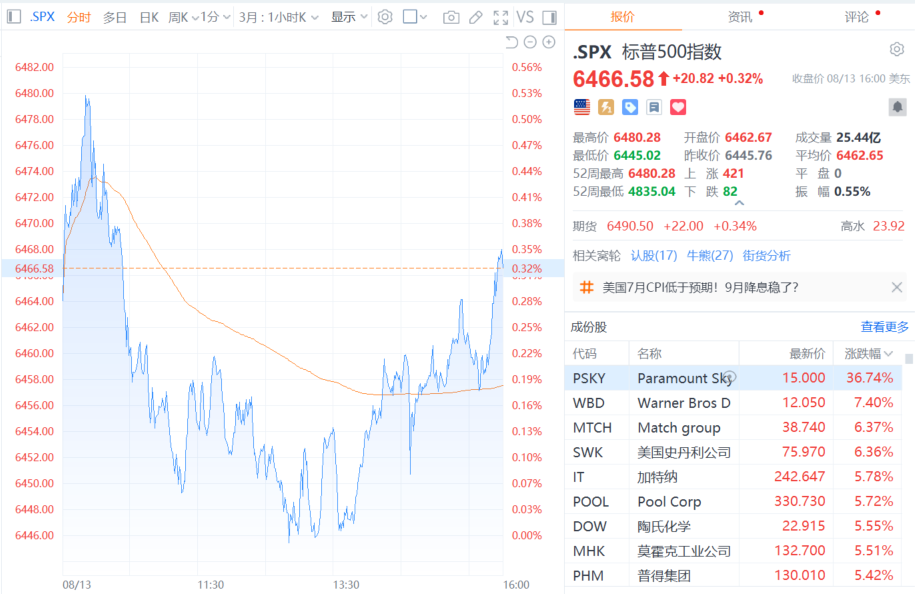Click the 代码 column header
The height and width of the screenshot is (594, 915).
click(x=585, y=354)
